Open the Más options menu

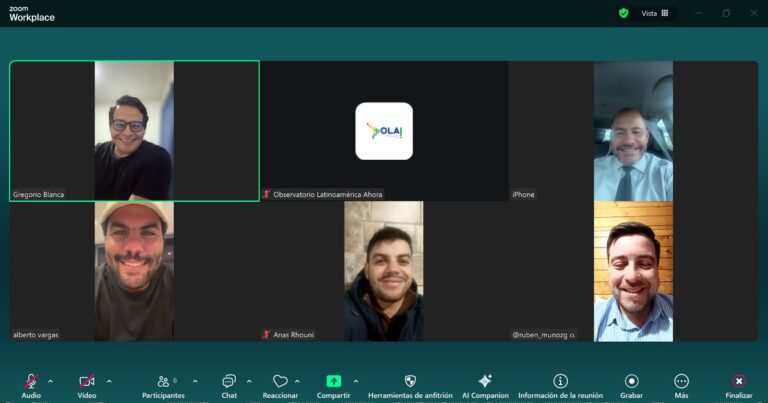pyautogui.click(x=681, y=386)
